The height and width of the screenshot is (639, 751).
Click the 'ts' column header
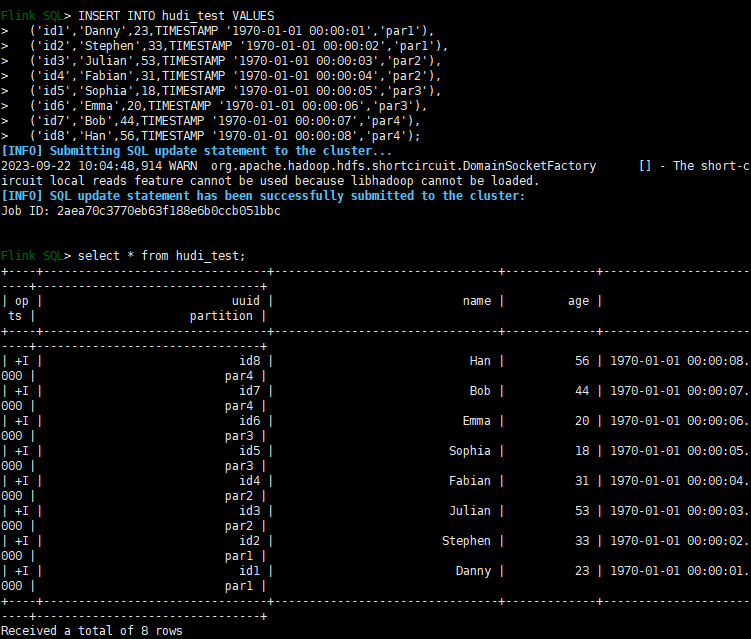point(15,316)
